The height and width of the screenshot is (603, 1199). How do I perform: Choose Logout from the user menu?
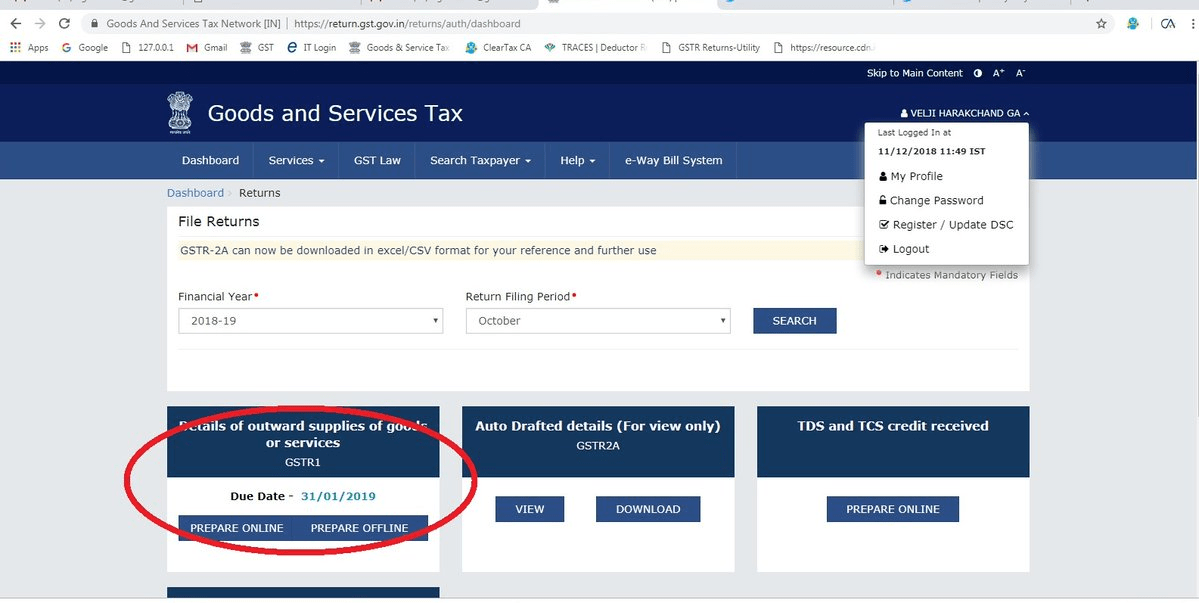910,249
